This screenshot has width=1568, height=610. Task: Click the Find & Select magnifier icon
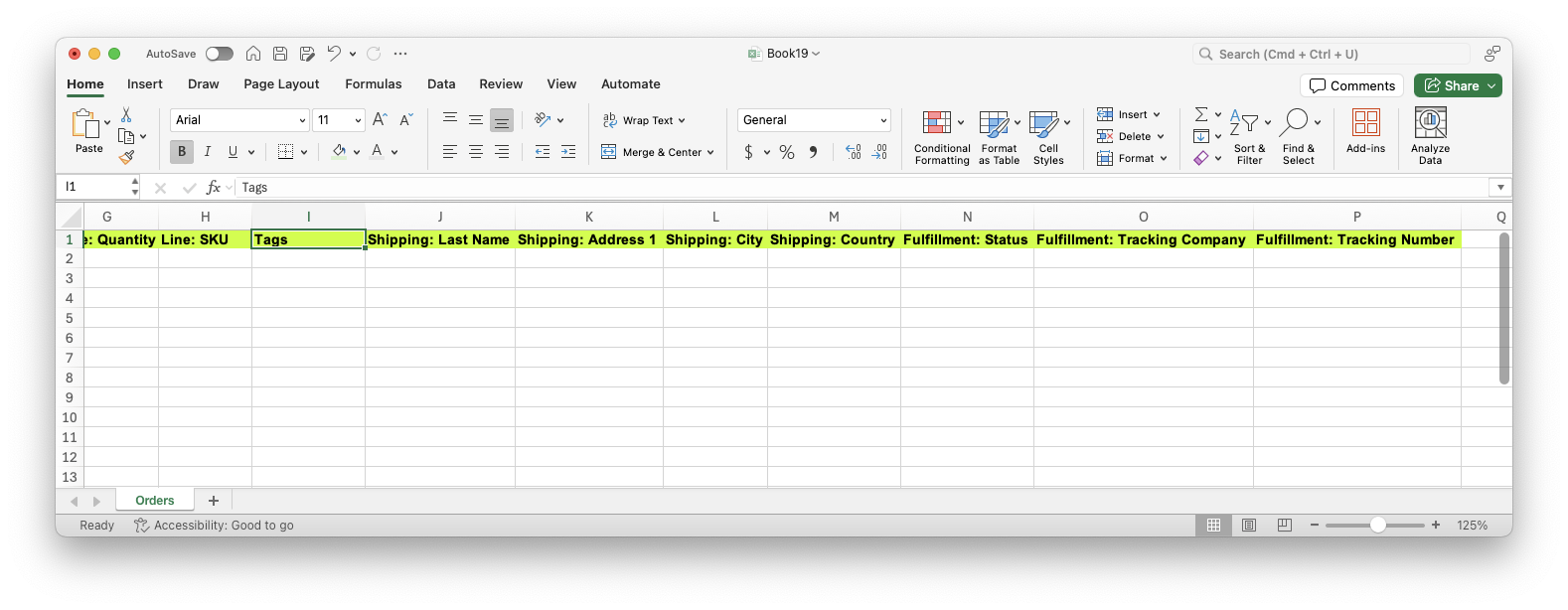[1294, 123]
